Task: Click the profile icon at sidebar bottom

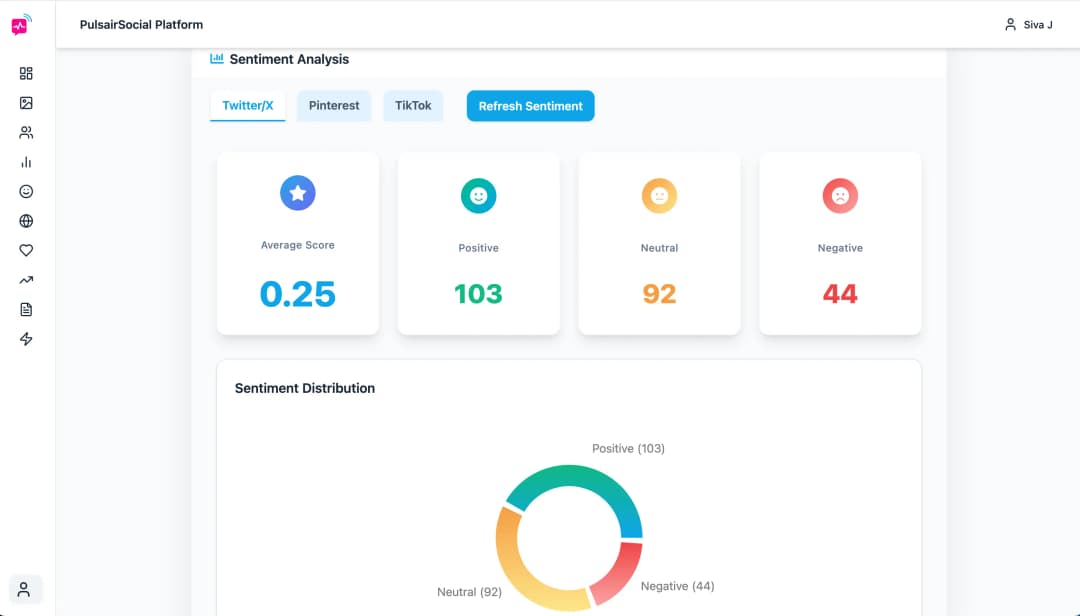Action: pyautogui.click(x=26, y=589)
